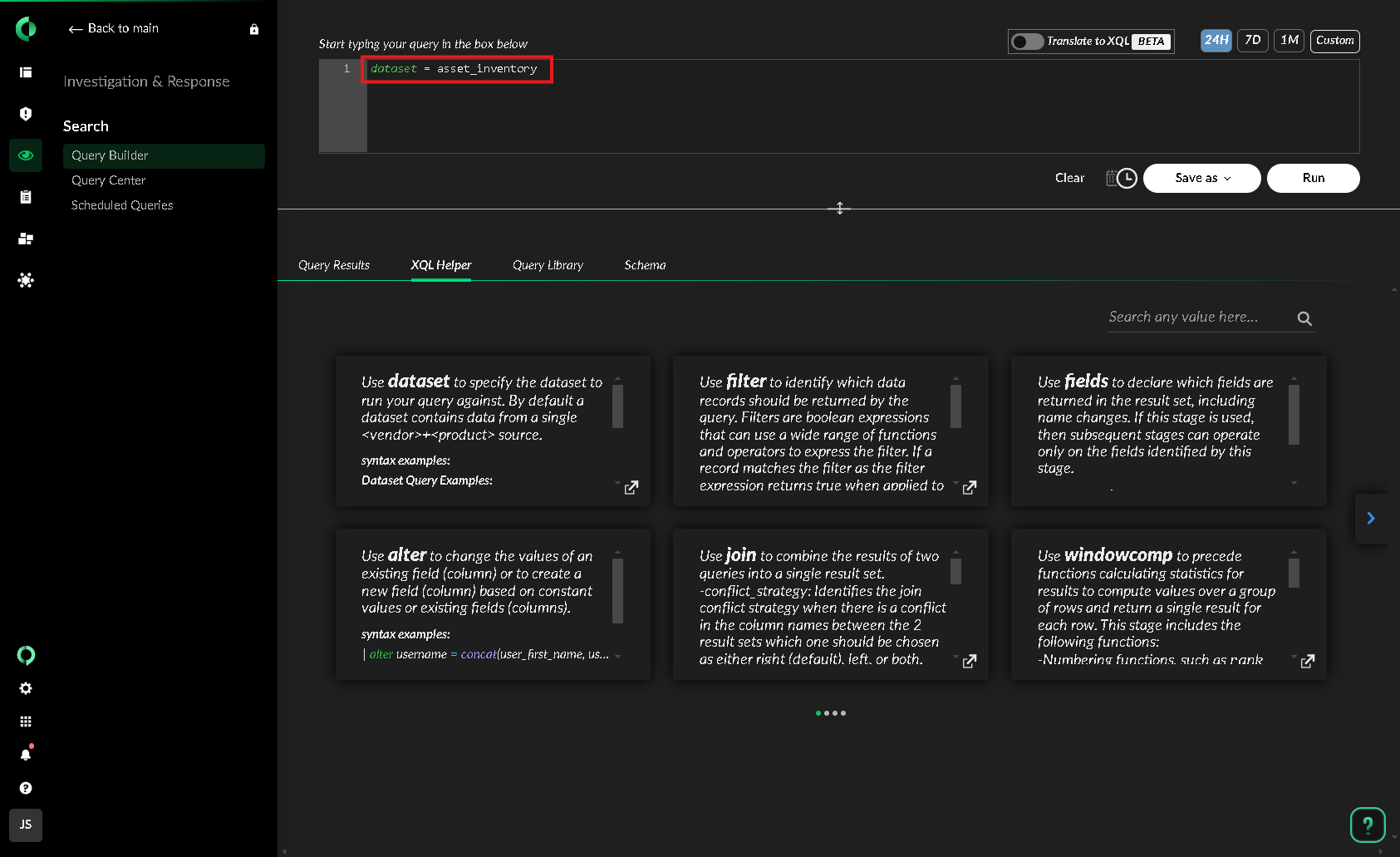Screen dimensions: 1400x857
Task: Click the schedule query clock icon
Action: pyautogui.click(x=1121, y=178)
